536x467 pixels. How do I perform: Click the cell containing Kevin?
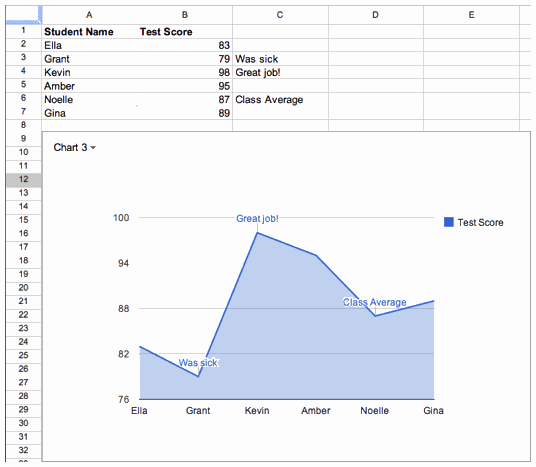pos(89,72)
